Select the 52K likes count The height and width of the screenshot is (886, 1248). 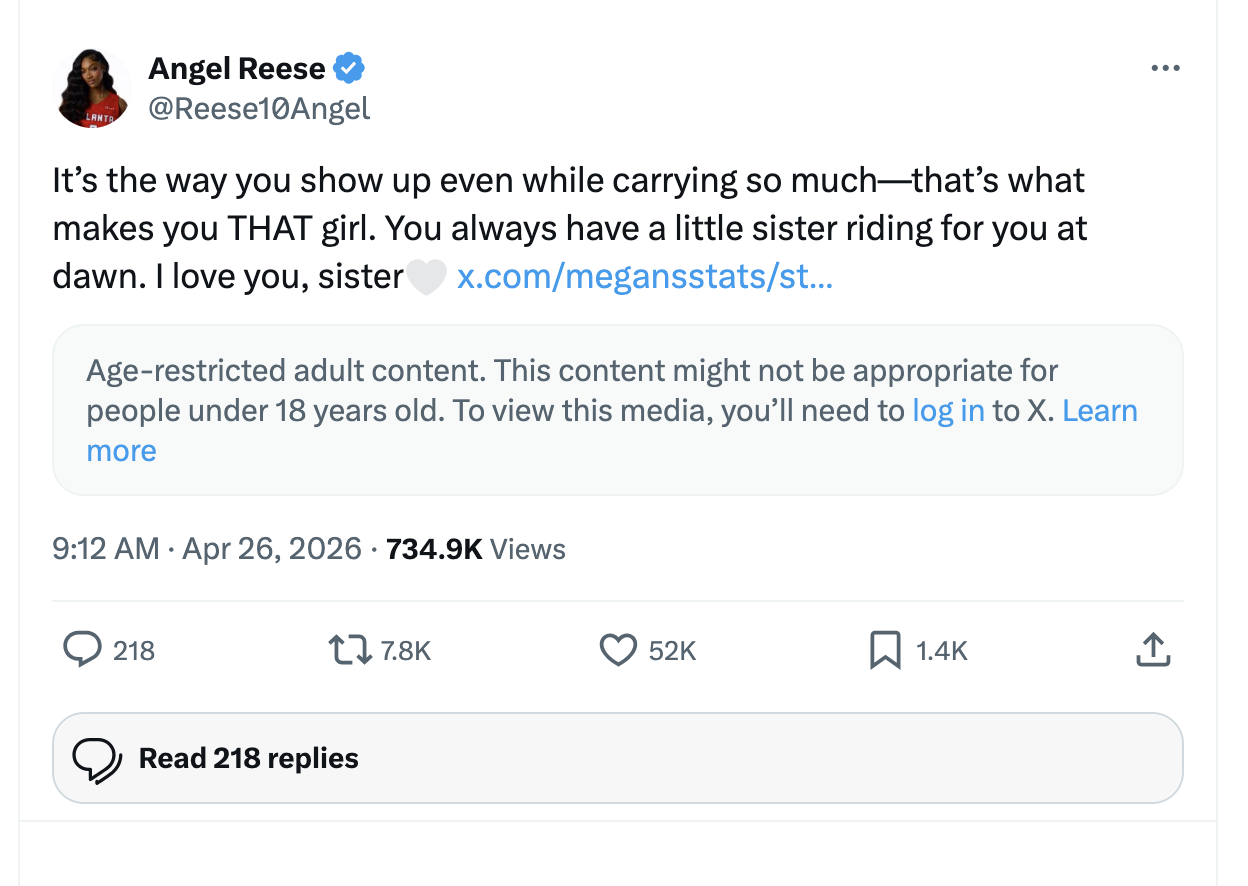(x=672, y=652)
